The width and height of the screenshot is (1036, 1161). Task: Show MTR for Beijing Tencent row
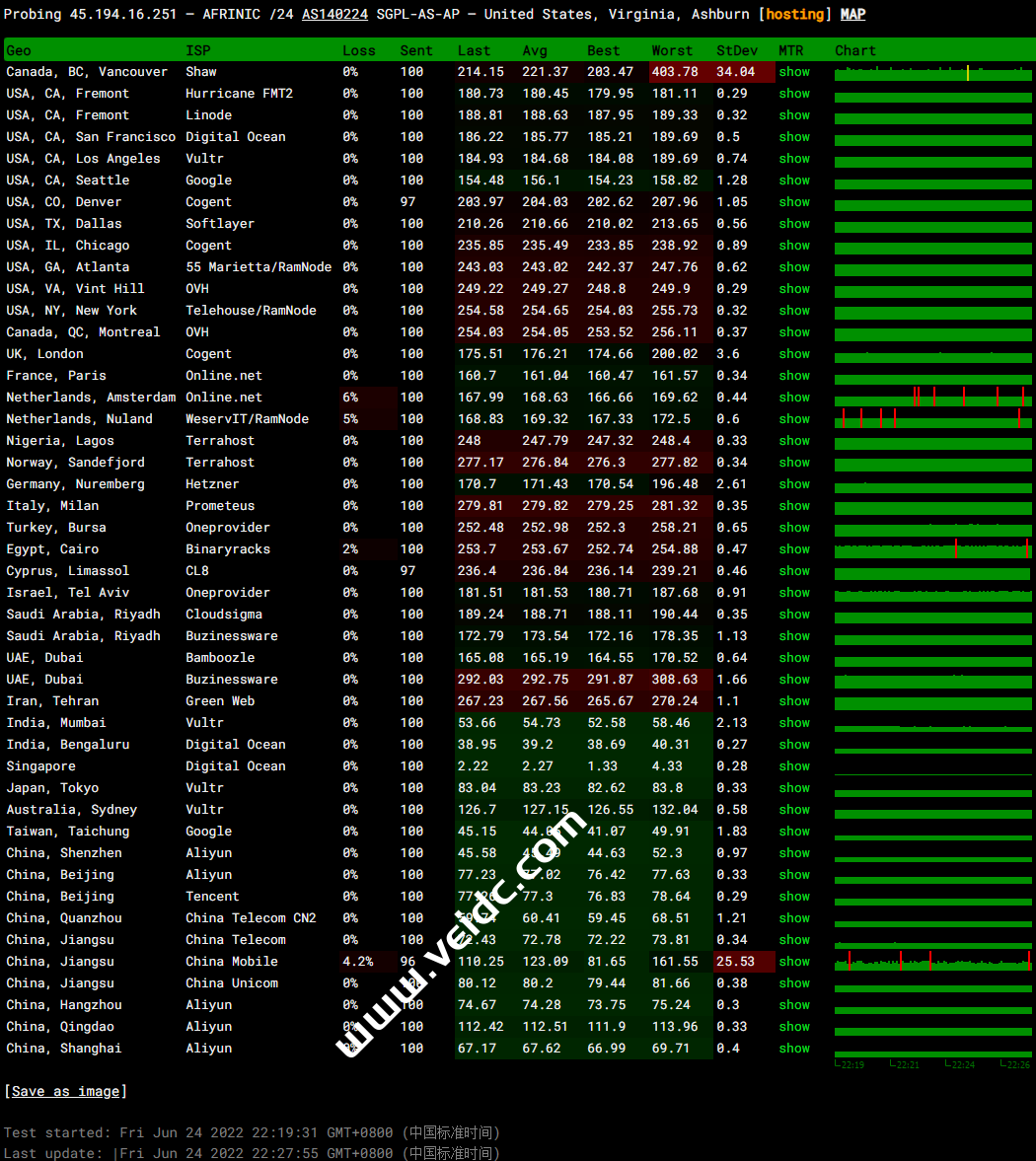794,897
